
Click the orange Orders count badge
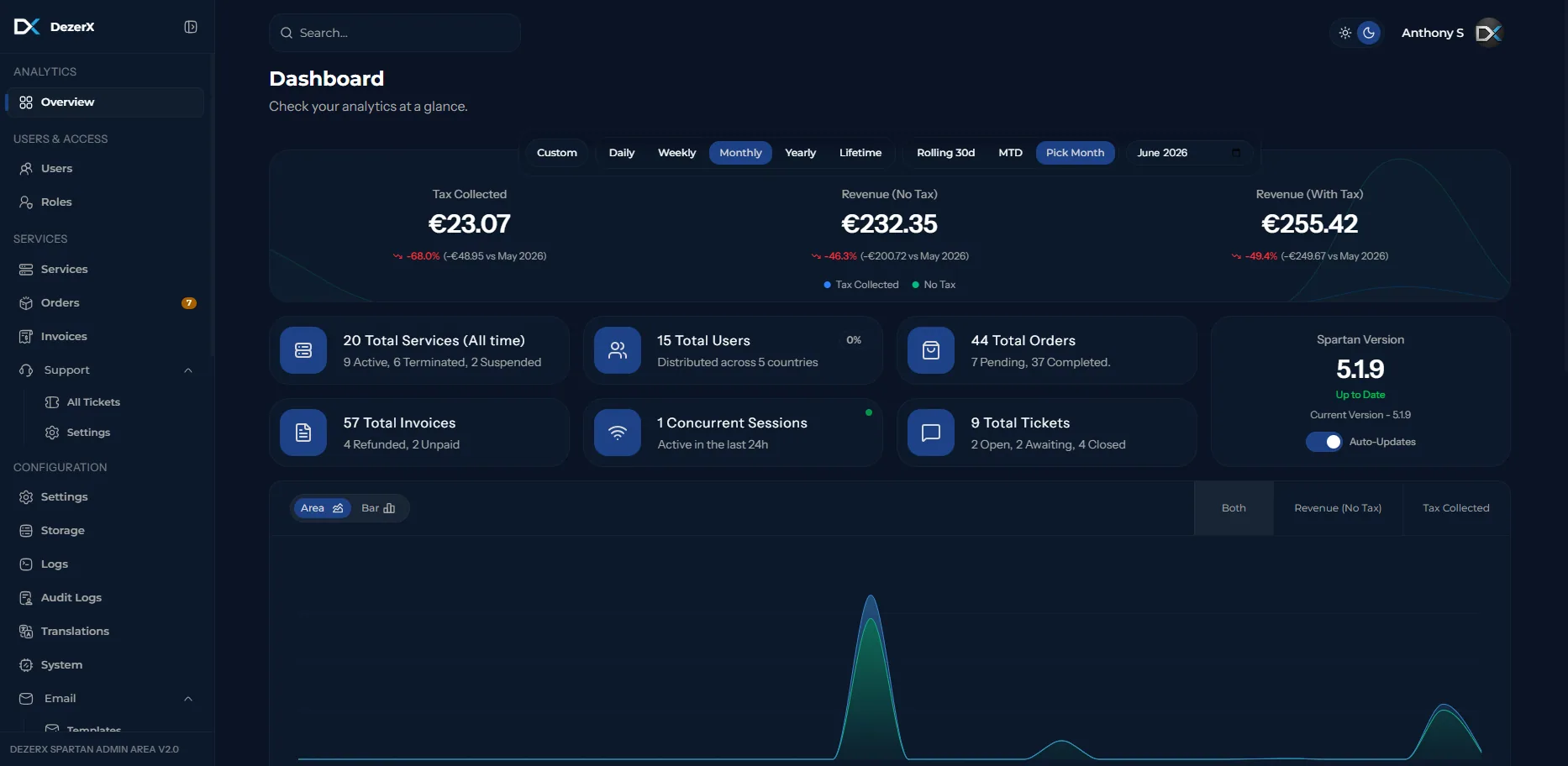[189, 303]
